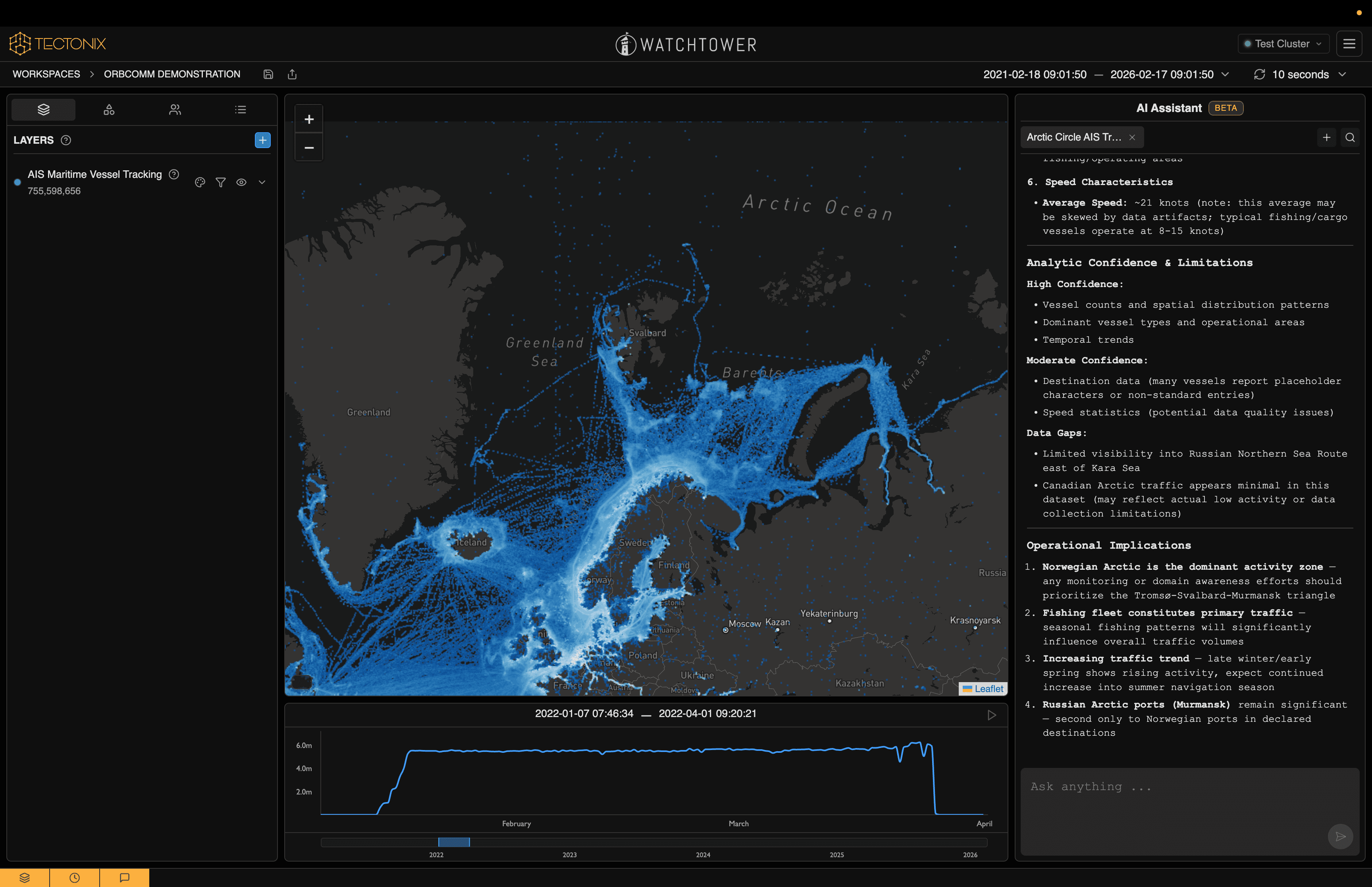
Task: Toggle visibility of AIS Maritime Vessel Tracking layer
Action: tap(241, 183)
